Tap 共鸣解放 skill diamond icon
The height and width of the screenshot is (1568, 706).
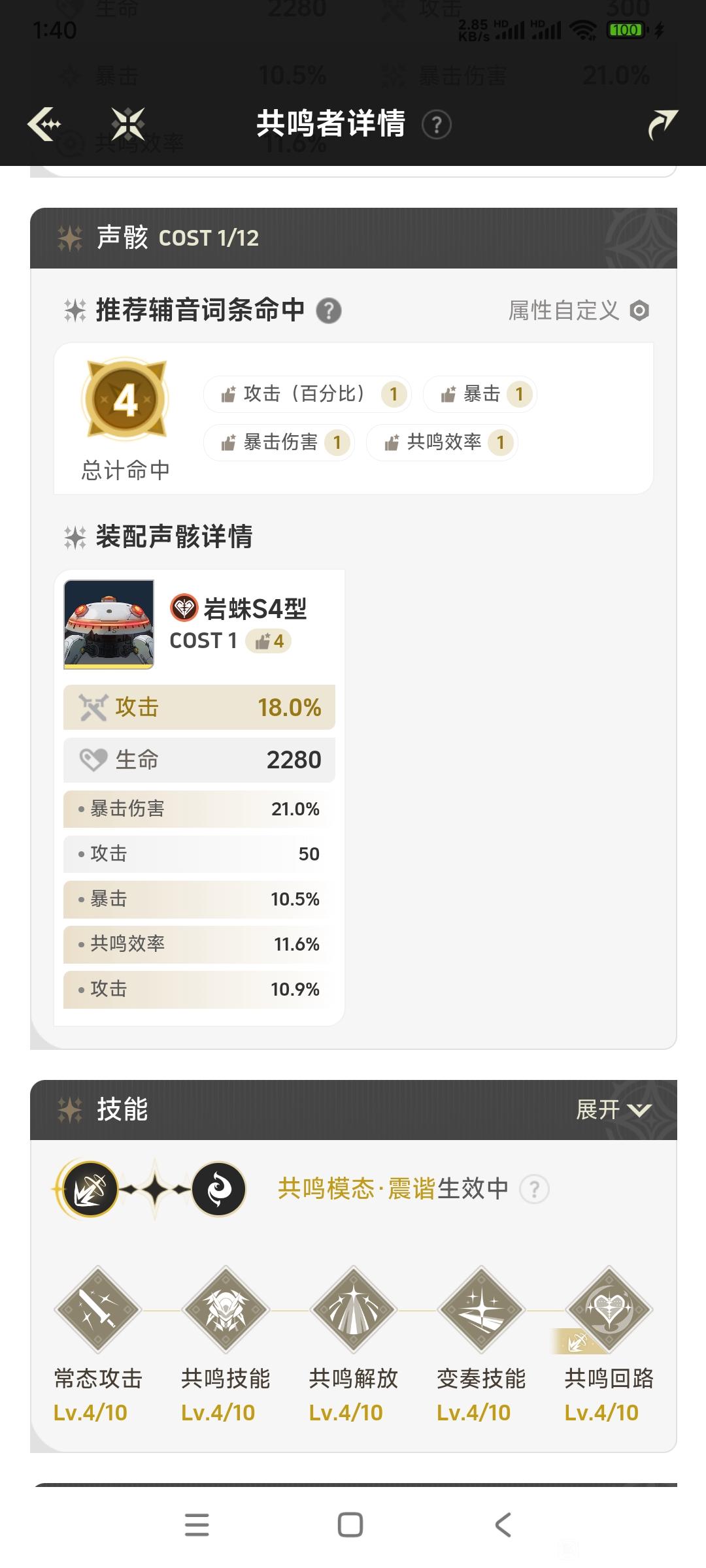tap(354, 1309)
